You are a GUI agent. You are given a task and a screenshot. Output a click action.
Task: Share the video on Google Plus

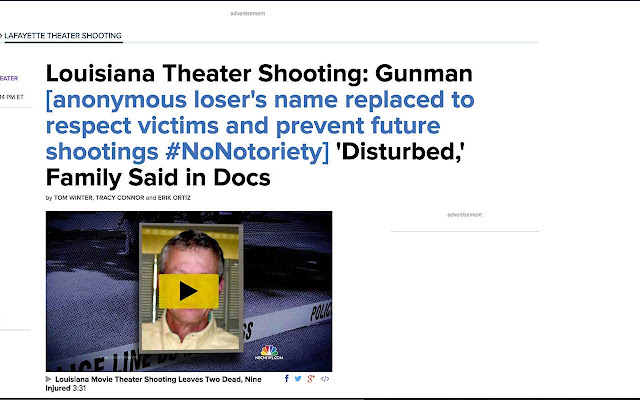pyautogui.click(x=311, y=379)
